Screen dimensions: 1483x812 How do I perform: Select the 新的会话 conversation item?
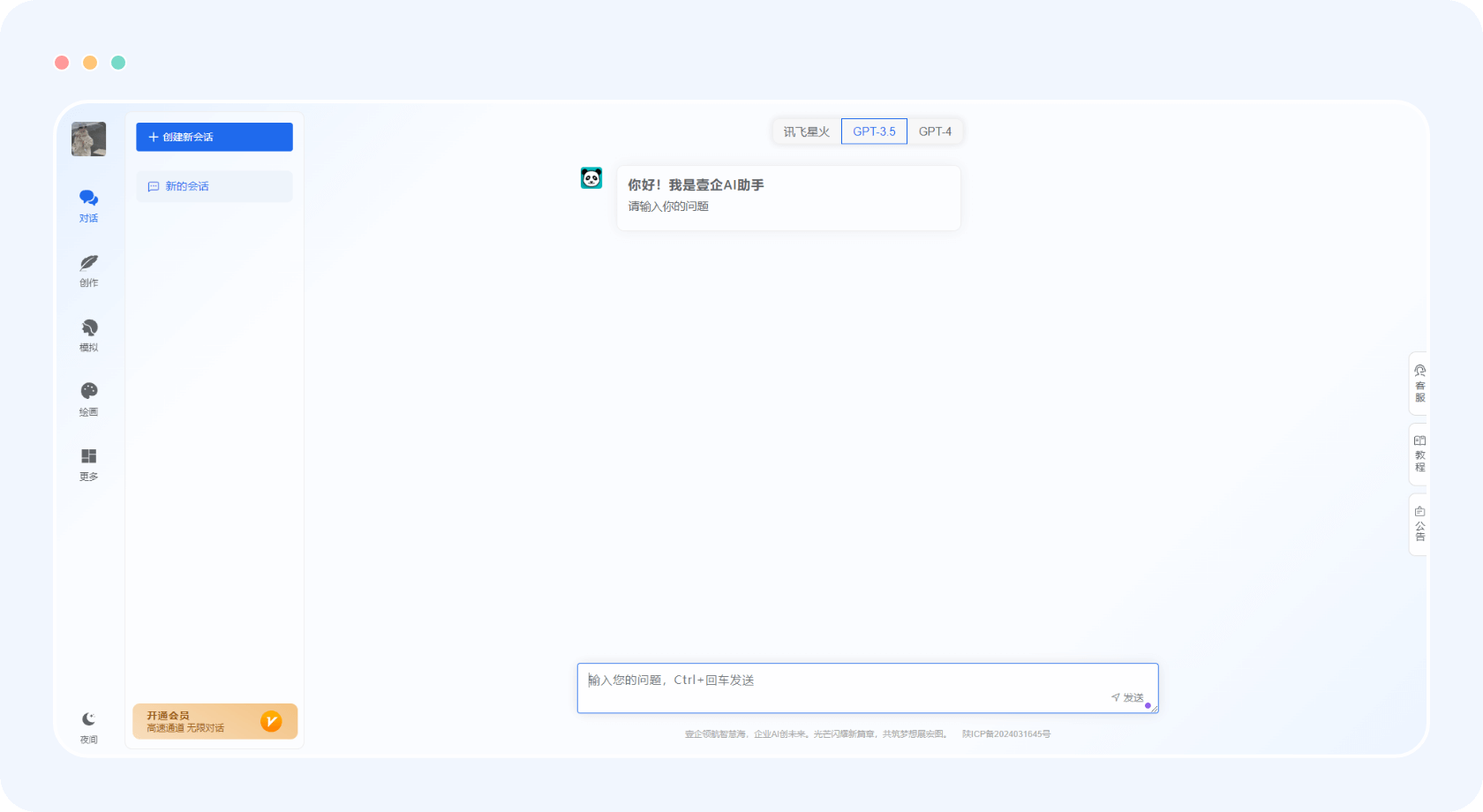tap(215, 186)
